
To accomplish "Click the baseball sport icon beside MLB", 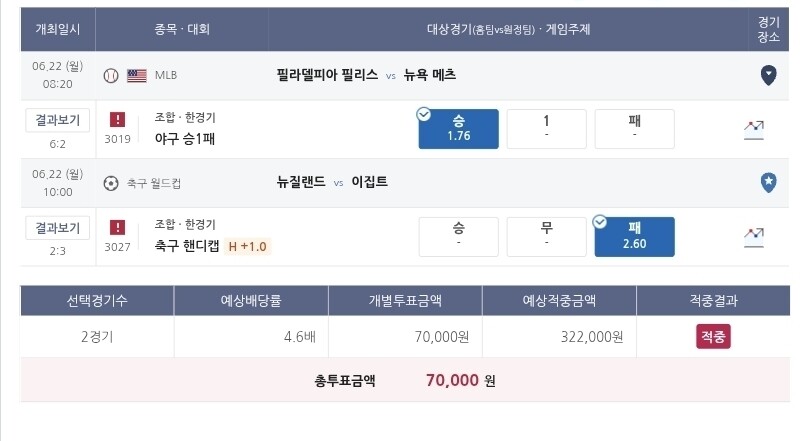I will coord(111,76).
